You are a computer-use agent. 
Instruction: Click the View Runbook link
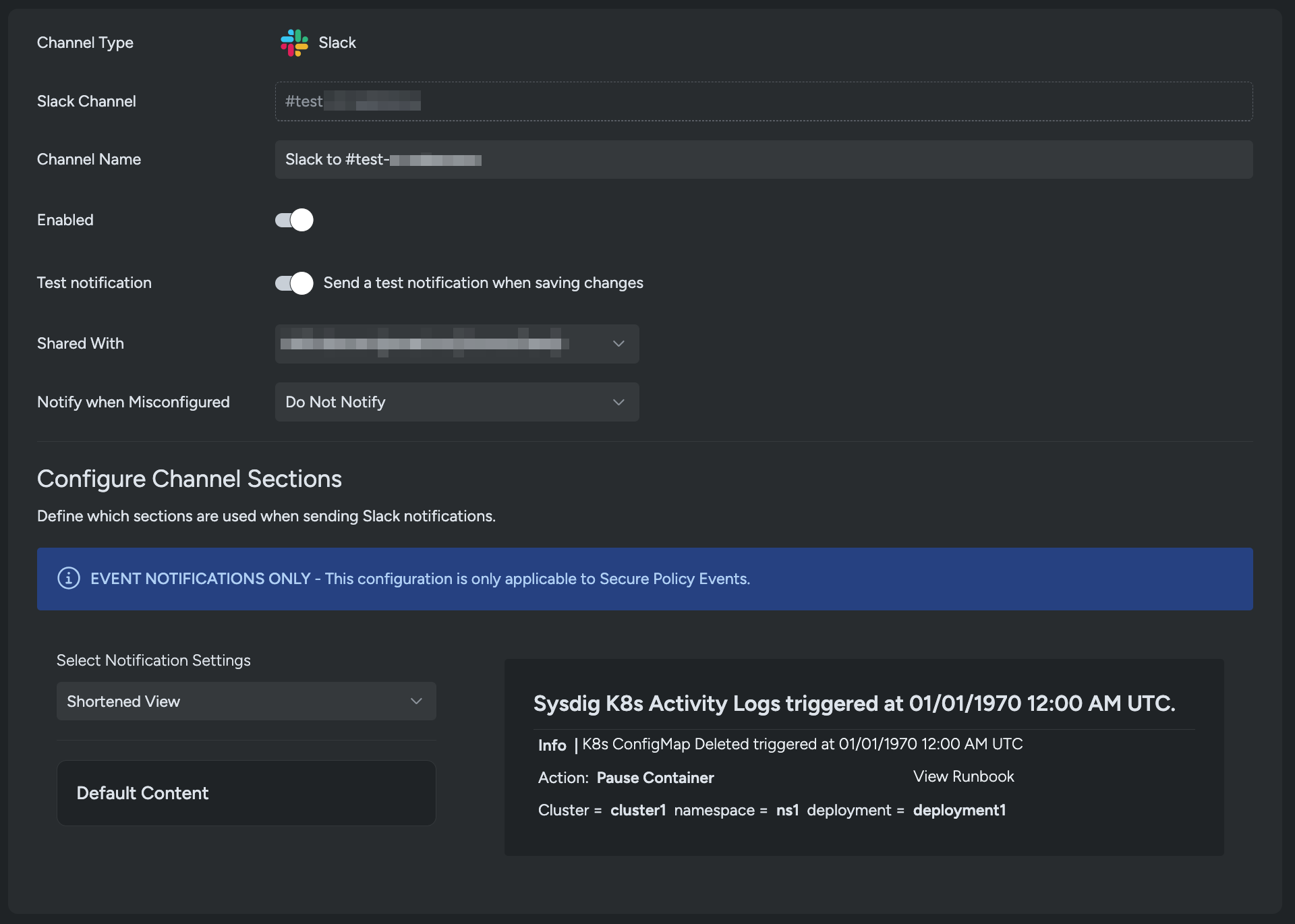(x=963, y=777)
